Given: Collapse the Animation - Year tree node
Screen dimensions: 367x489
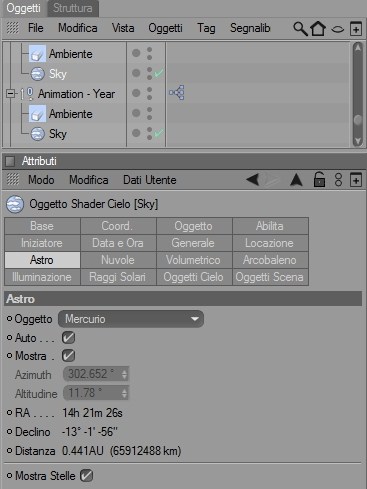Looking at the screenshot, I should tap(10, 94).
